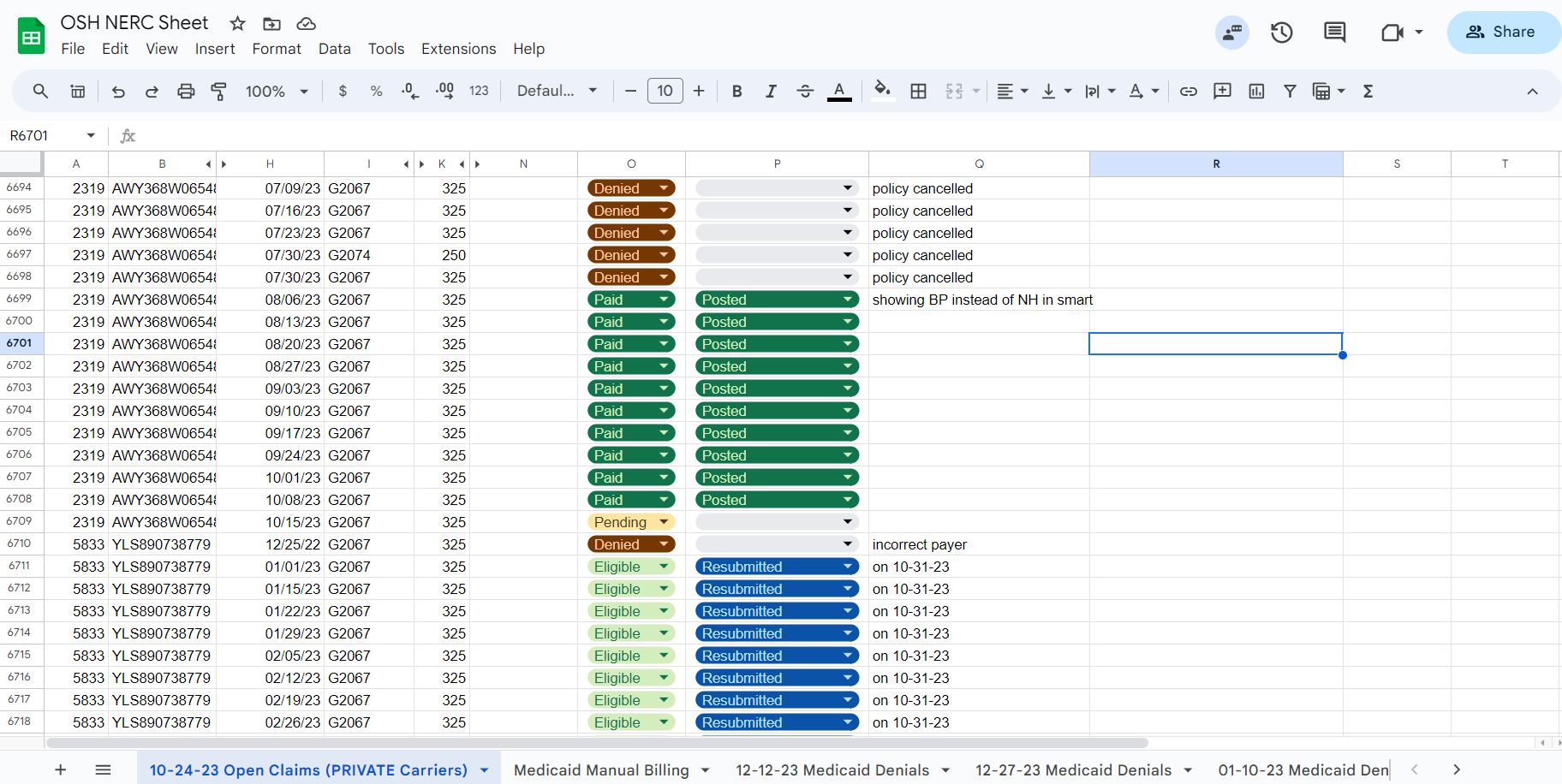
Task: Click the horizontal scrollbar
Action: [597, 743]
